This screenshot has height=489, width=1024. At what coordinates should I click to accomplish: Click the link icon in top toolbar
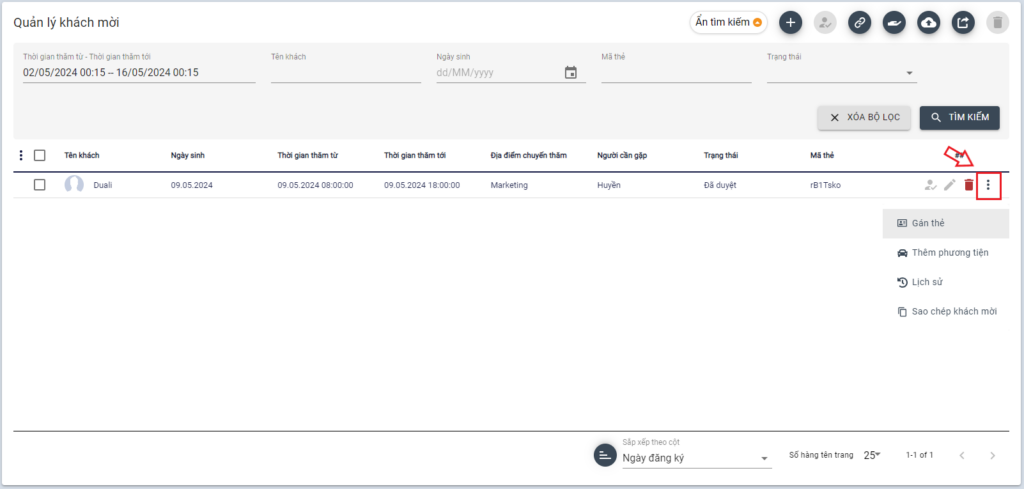tap(859, 23)
